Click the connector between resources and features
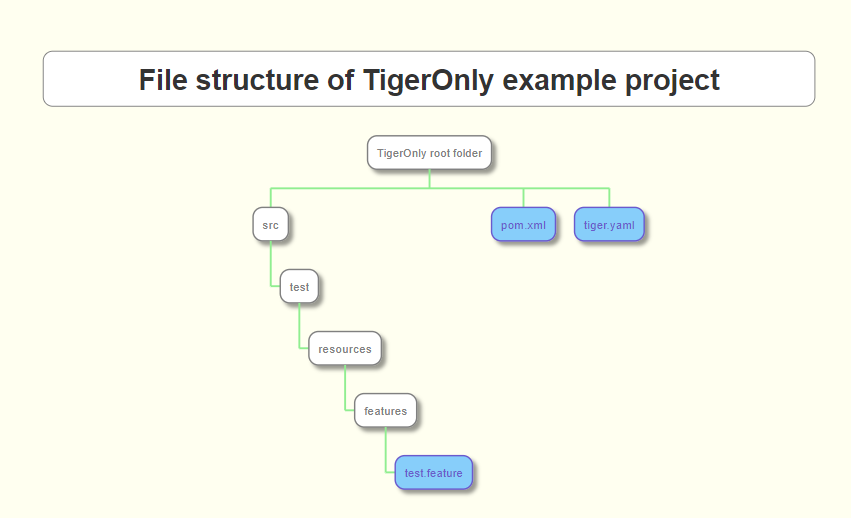 pos(345,388)
